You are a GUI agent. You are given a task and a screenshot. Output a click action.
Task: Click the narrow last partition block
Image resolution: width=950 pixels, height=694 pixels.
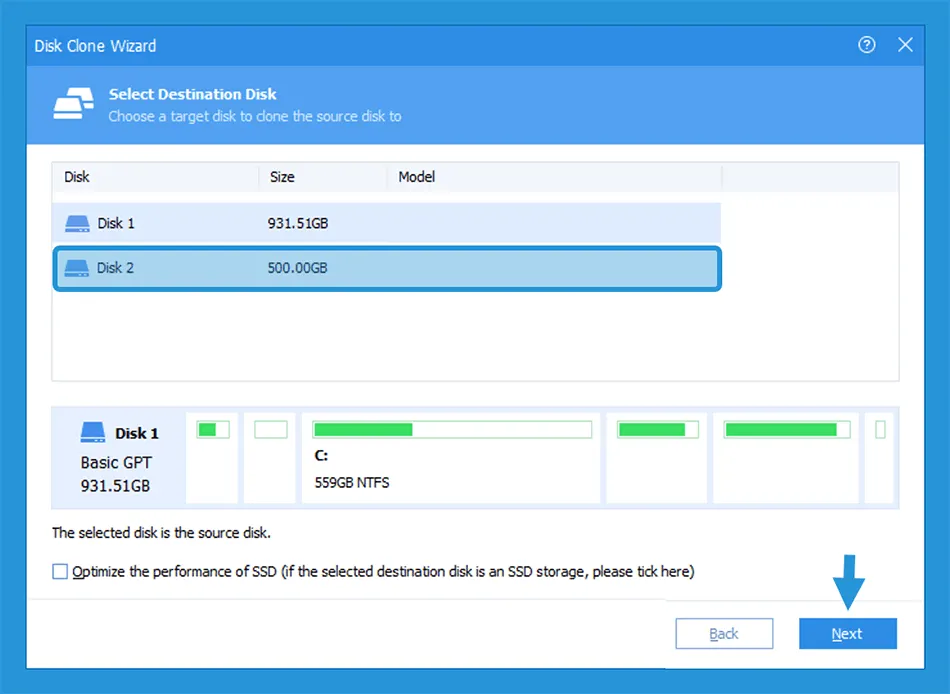tap(880, 458)
